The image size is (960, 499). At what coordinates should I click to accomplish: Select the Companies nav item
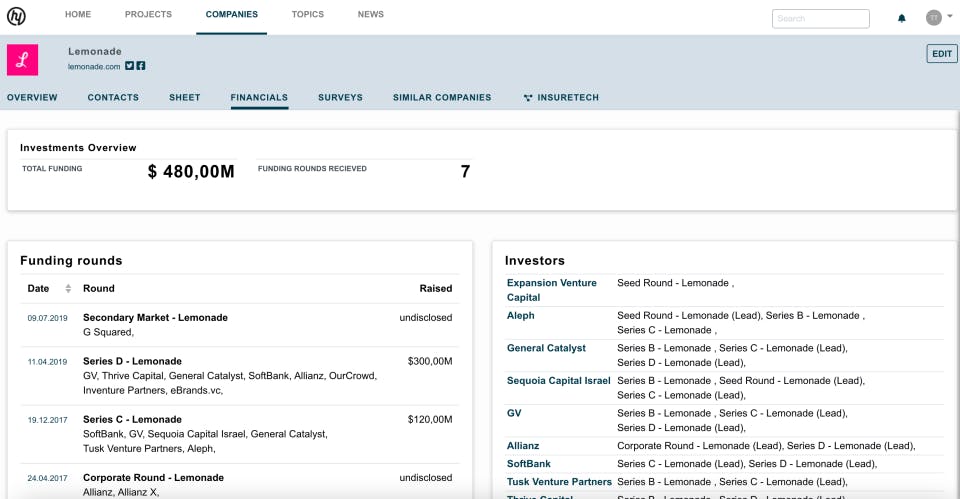[x=231, y=14]
